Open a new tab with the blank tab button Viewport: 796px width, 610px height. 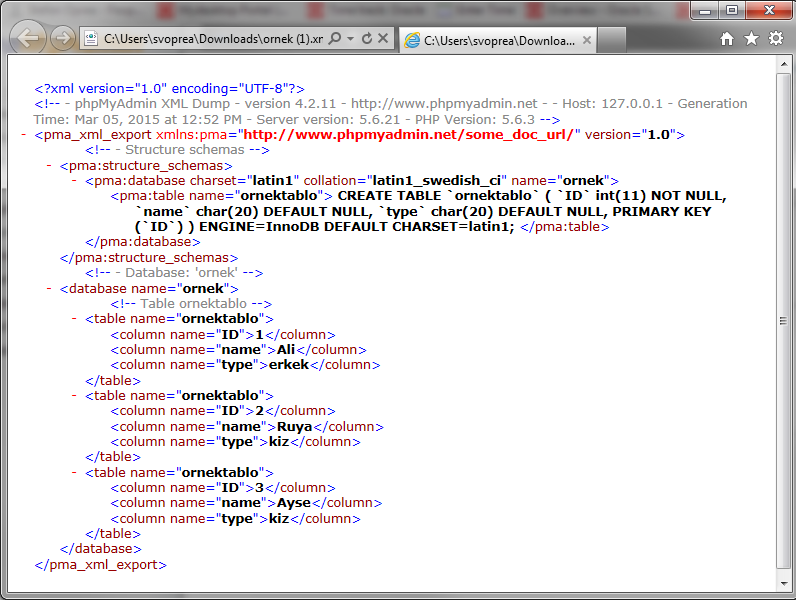tap(611, 40)
